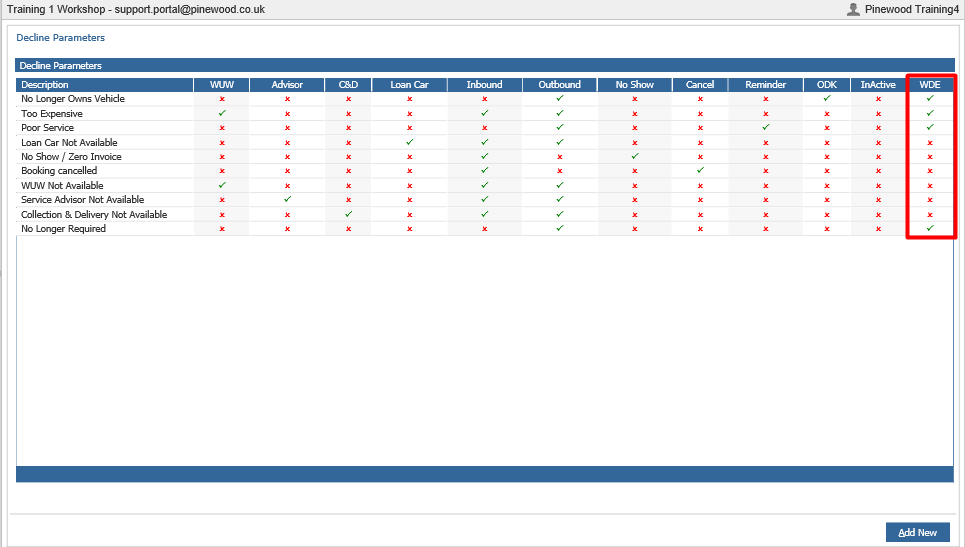Select the 'No Longer Owns Vehicle' row

485,98
